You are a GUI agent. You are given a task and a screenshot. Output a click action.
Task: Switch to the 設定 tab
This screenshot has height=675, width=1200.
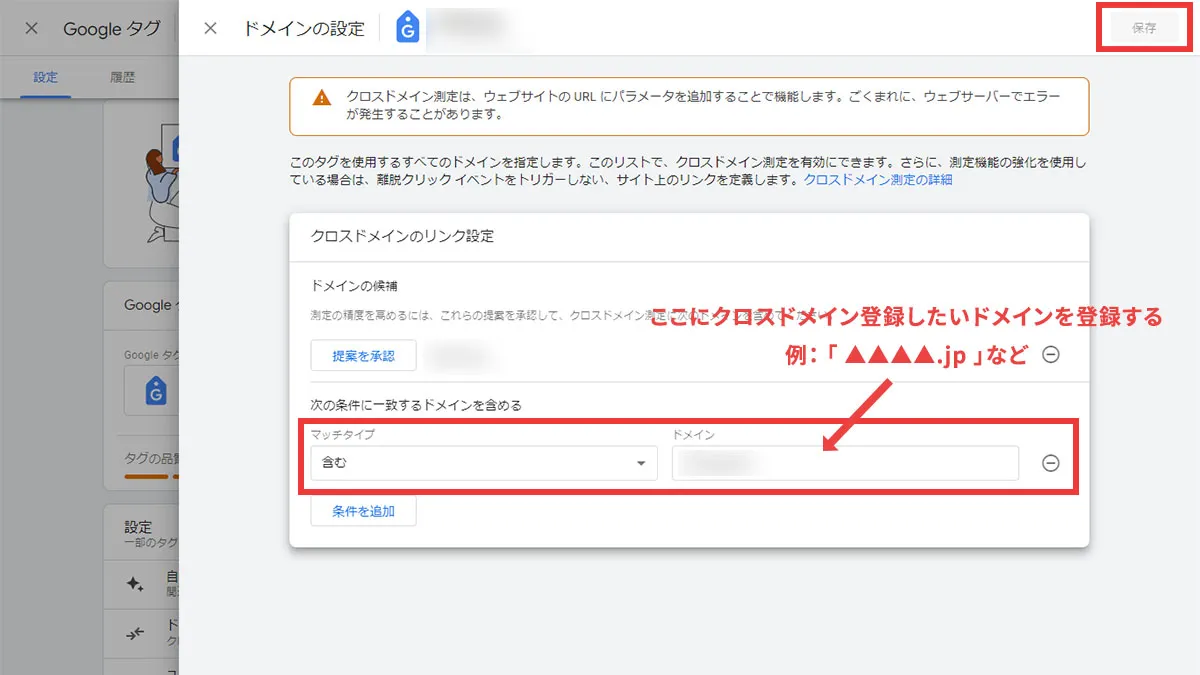pos(43,76)
